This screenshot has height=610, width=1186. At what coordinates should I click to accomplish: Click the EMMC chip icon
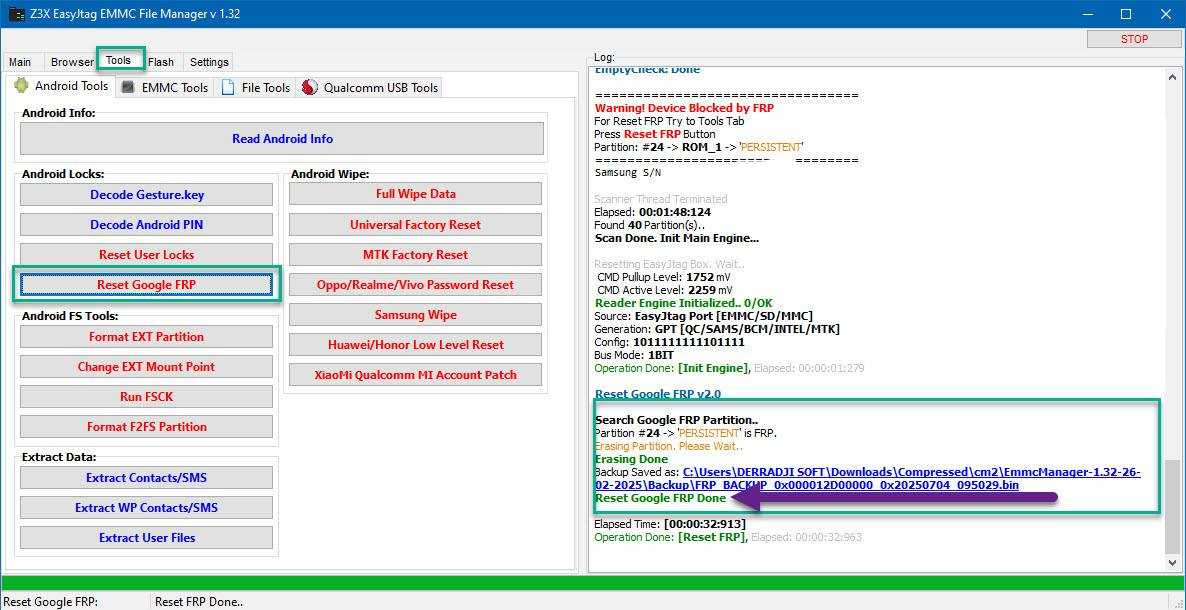[128, 87]
